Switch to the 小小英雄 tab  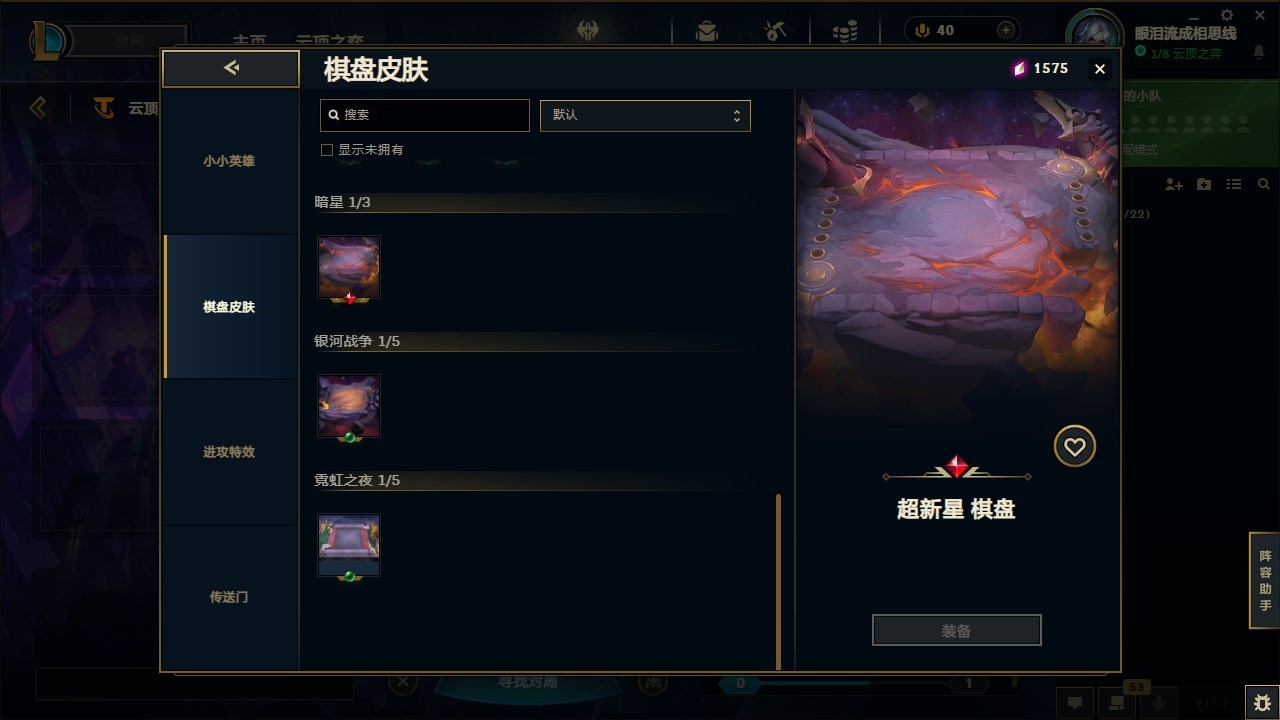point(230,161)
